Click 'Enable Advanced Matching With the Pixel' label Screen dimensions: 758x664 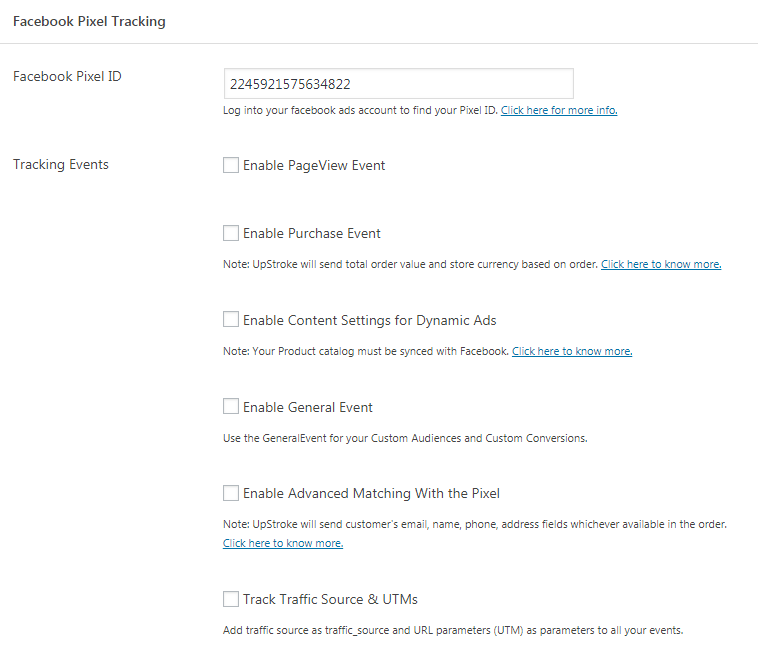click(371, 493)
